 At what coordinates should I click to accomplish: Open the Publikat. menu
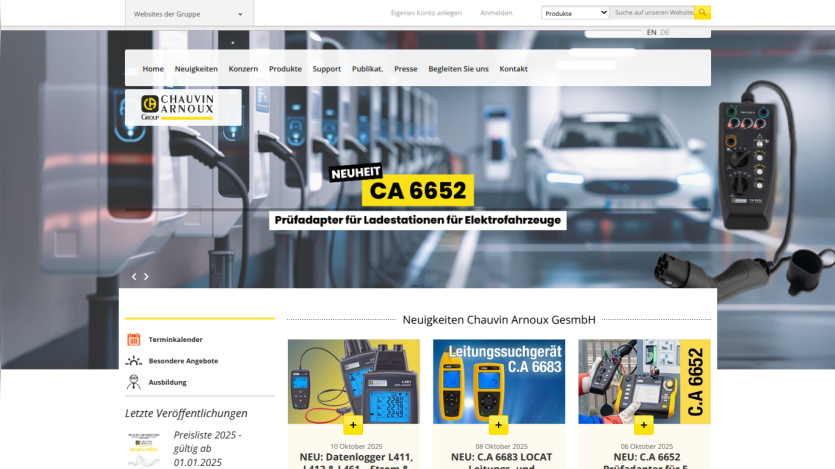367,69
